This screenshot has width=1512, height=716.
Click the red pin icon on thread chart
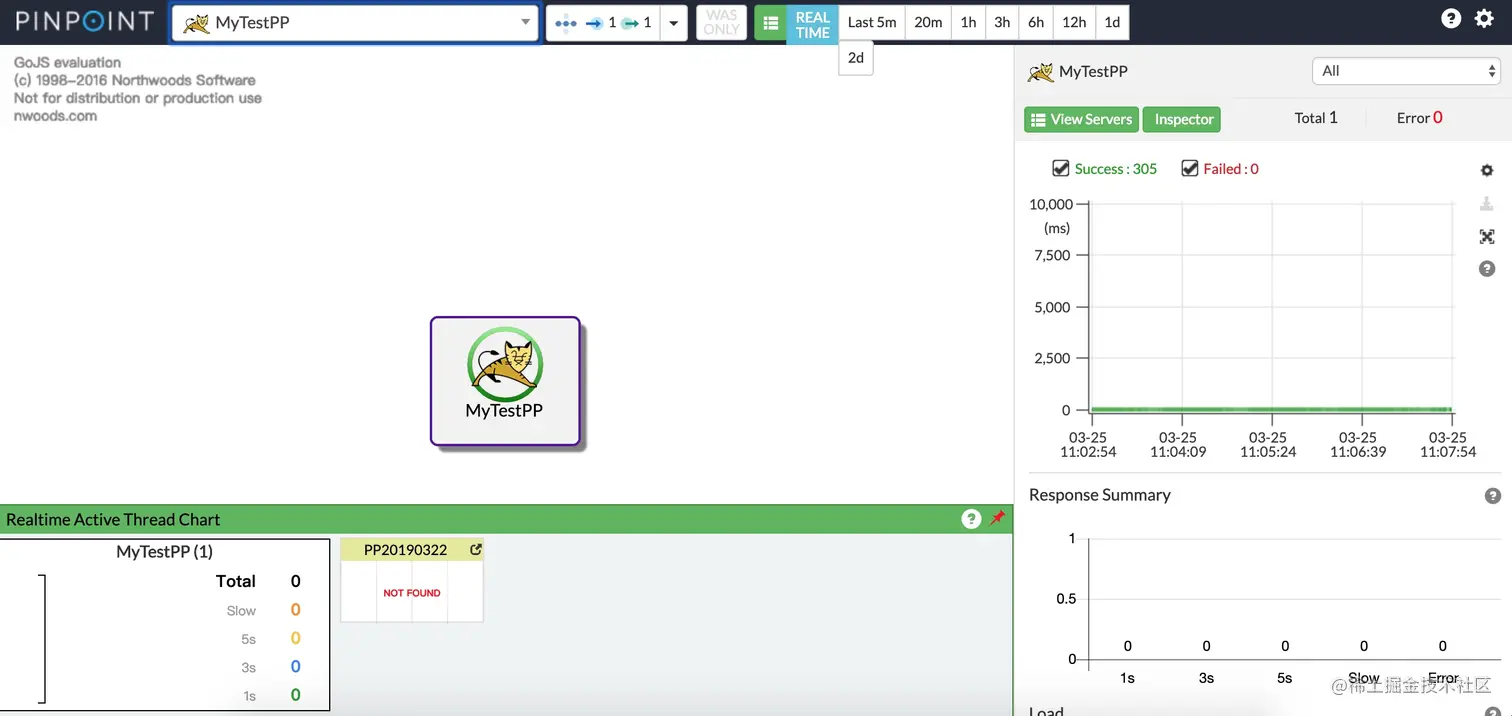point(997,518)
